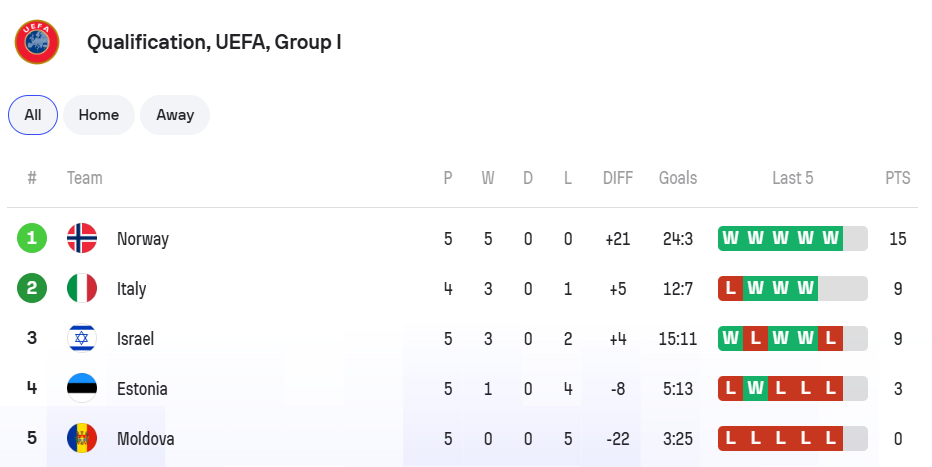Viewport: 932px width, 467px height.
Task: Click Italy's flag icon
Action: (x=82, y=289)
